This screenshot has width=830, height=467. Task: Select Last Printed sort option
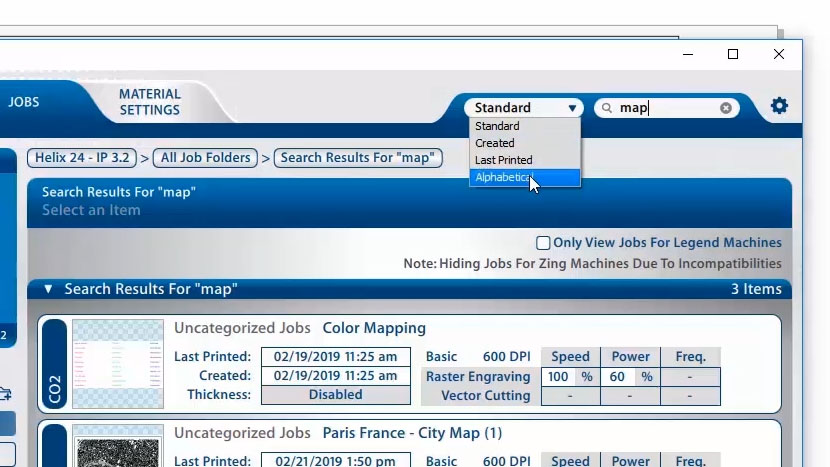pos(503,160)
